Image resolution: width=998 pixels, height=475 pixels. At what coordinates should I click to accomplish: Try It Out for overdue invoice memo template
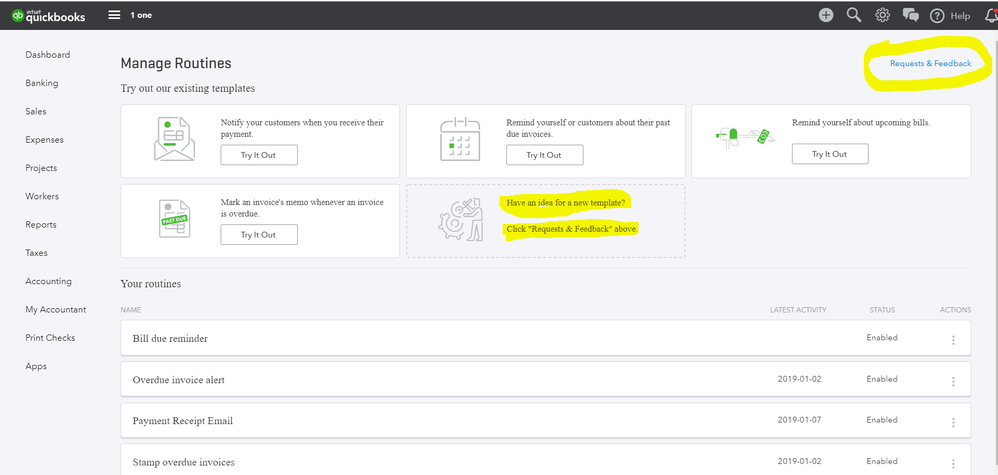(x=259, y=235)
